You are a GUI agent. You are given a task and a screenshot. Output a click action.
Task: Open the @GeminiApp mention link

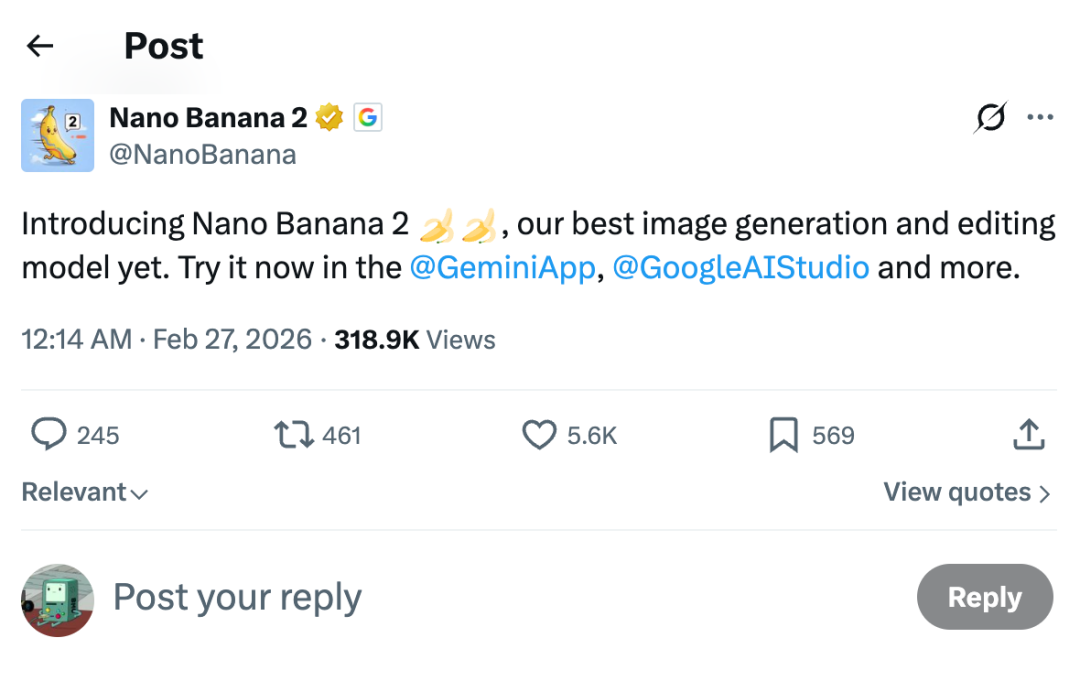(502, 269)
